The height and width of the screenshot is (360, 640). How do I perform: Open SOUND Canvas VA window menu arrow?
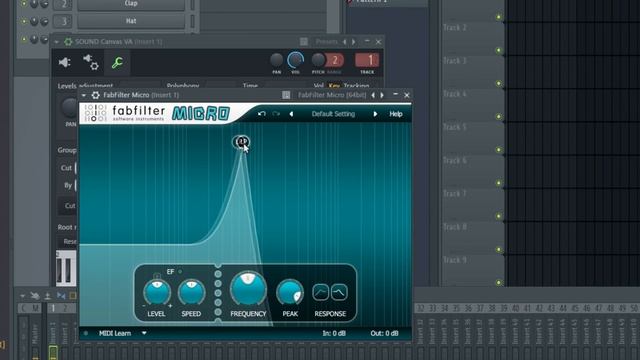(x=57, y=42)
